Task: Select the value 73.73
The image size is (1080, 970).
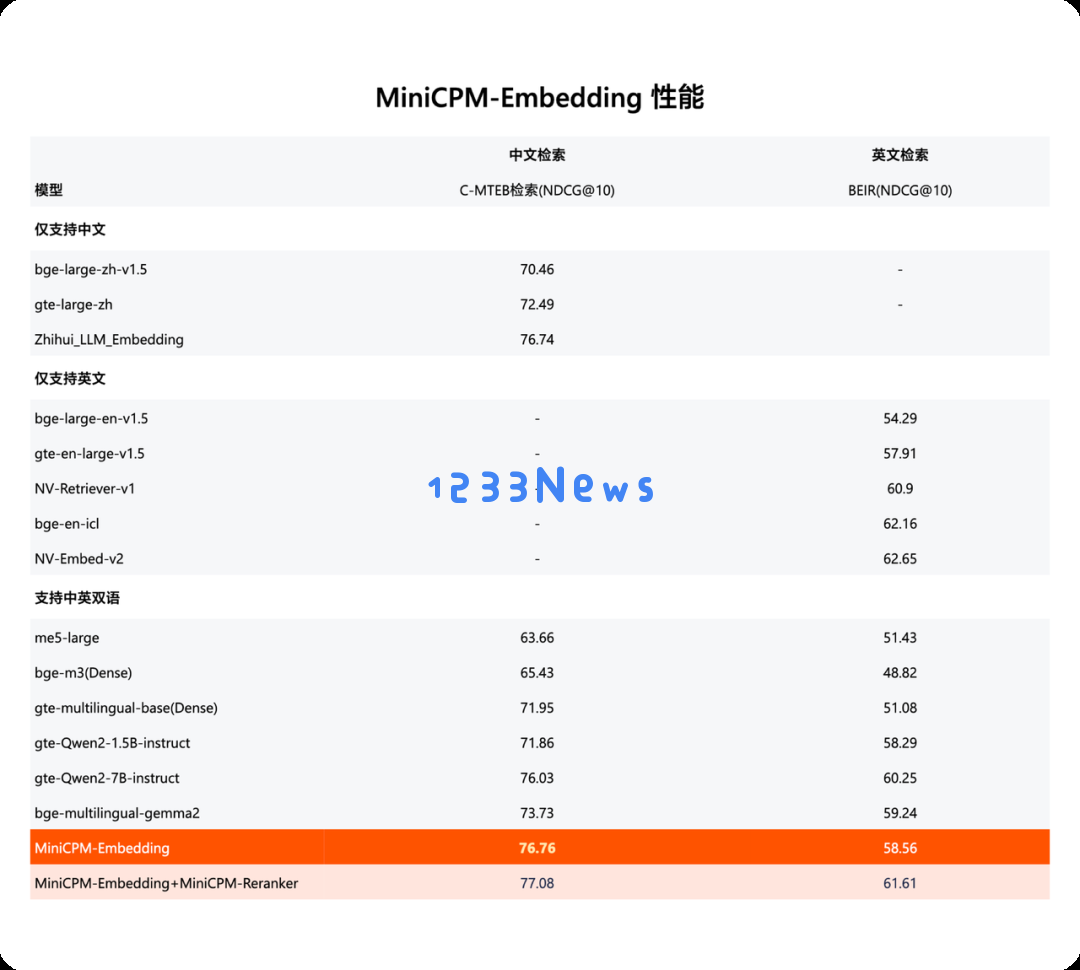Action: pyautogui.click(x=537, y=813)
